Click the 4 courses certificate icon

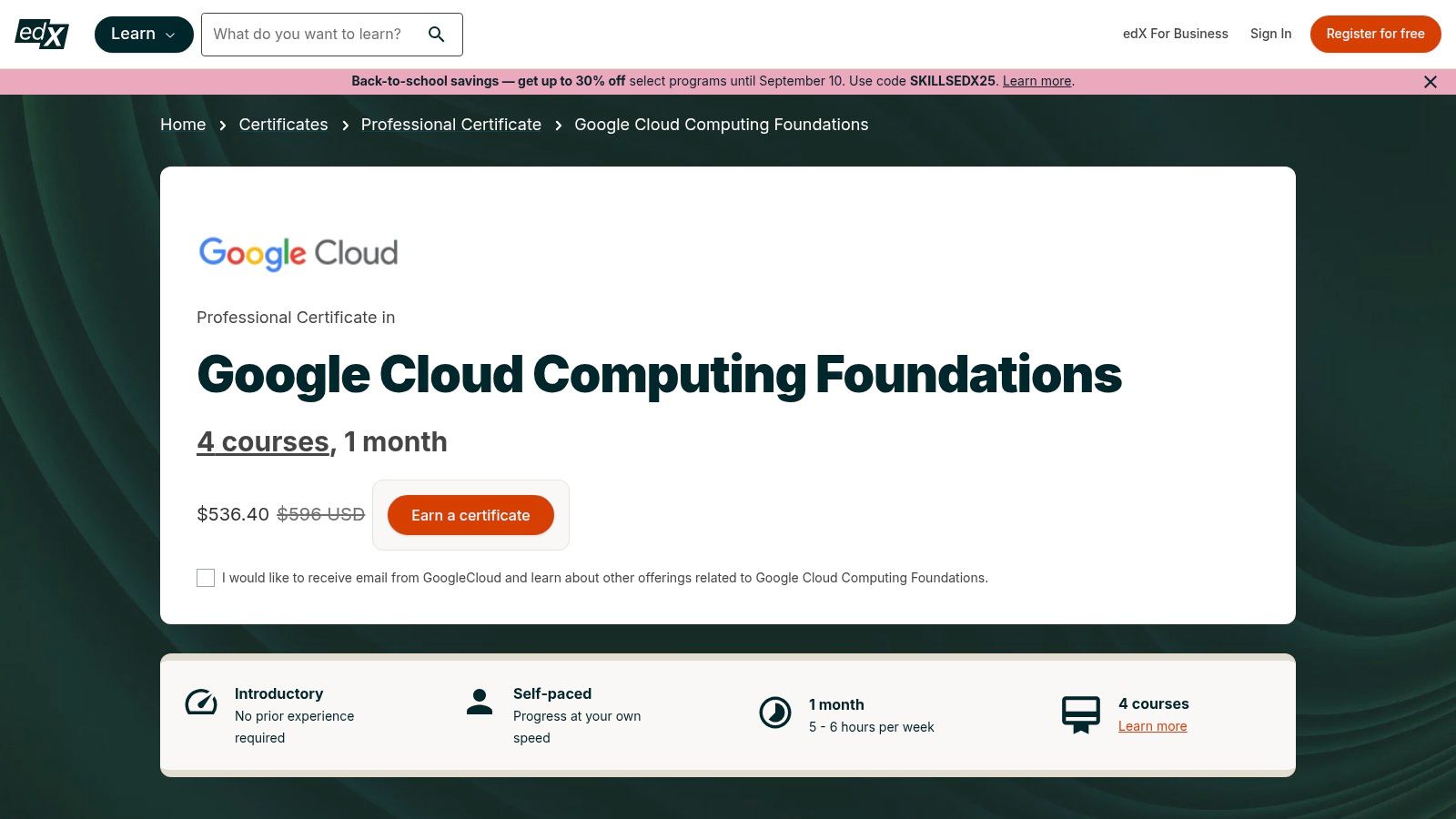click(x=1081, y=714)
